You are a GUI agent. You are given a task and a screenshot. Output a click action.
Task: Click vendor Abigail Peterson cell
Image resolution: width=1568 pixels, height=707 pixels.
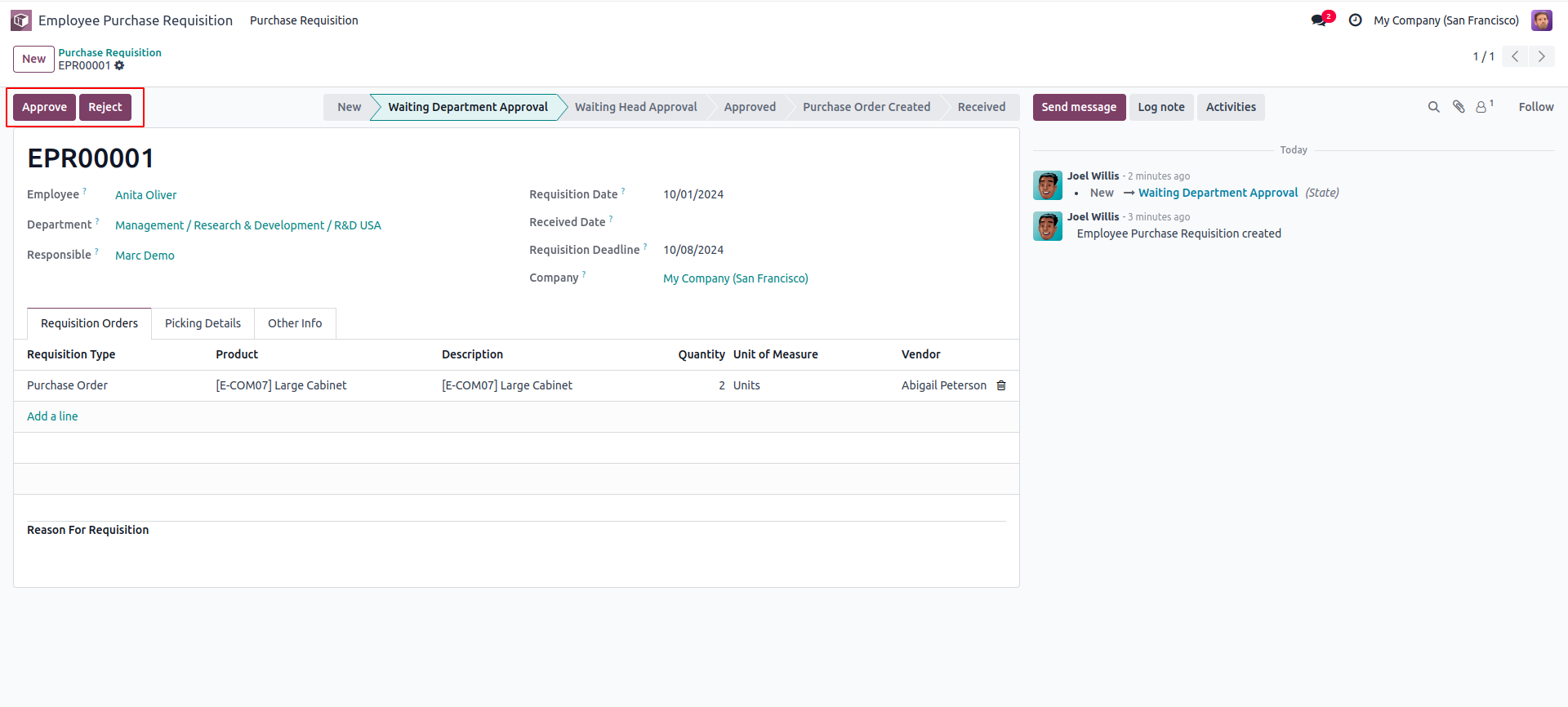coord(943,385)
